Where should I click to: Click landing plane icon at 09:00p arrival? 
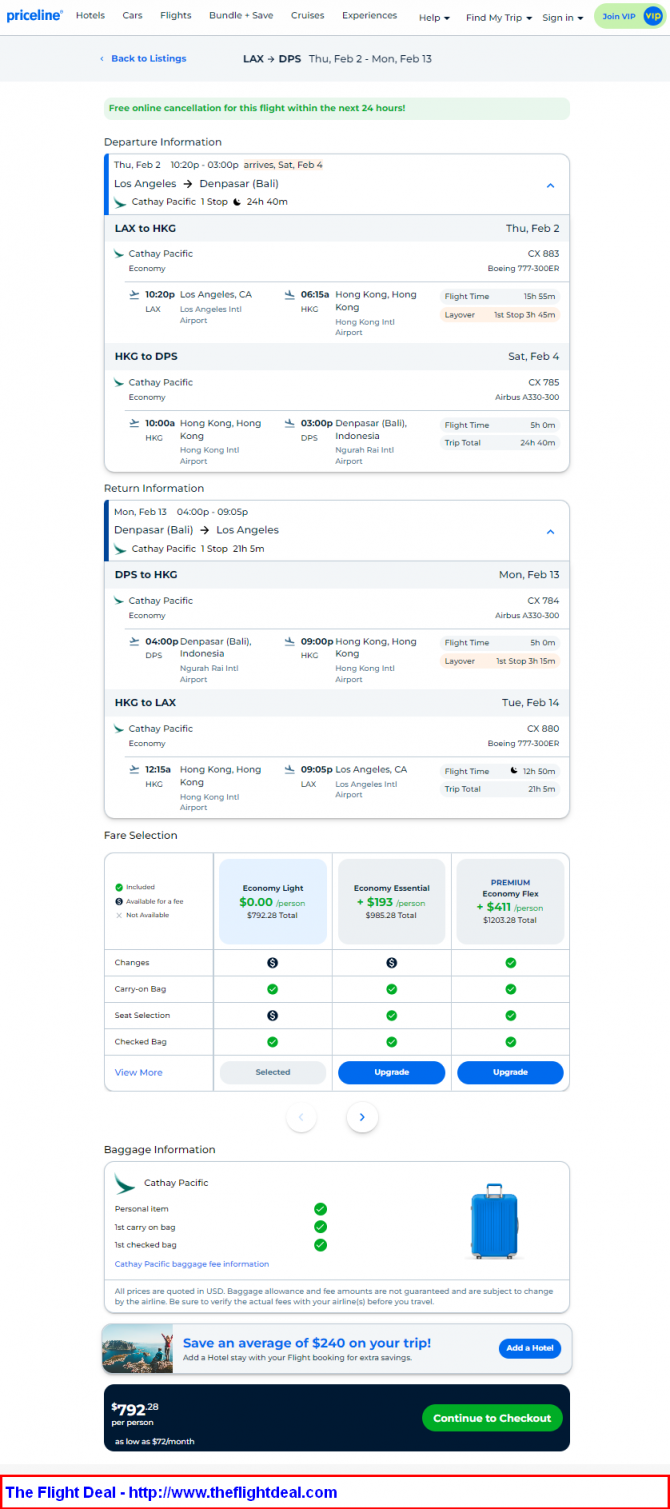point(290,641)
